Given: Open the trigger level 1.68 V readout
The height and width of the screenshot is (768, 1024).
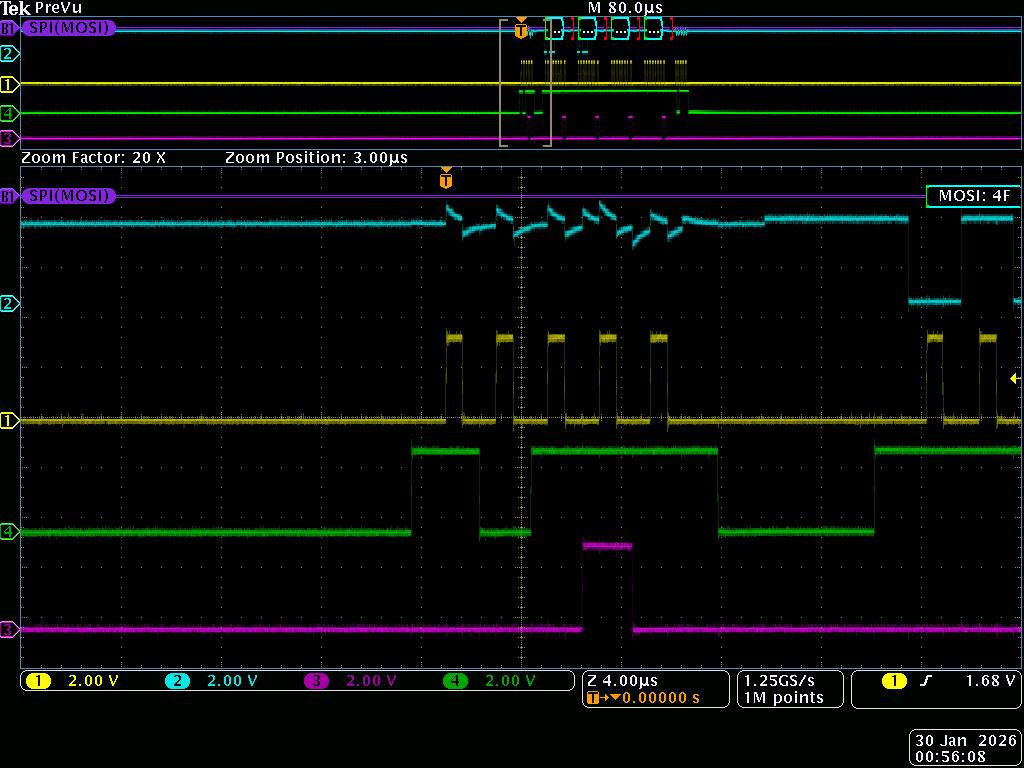Looking at the screenshot, I should 990,681.
